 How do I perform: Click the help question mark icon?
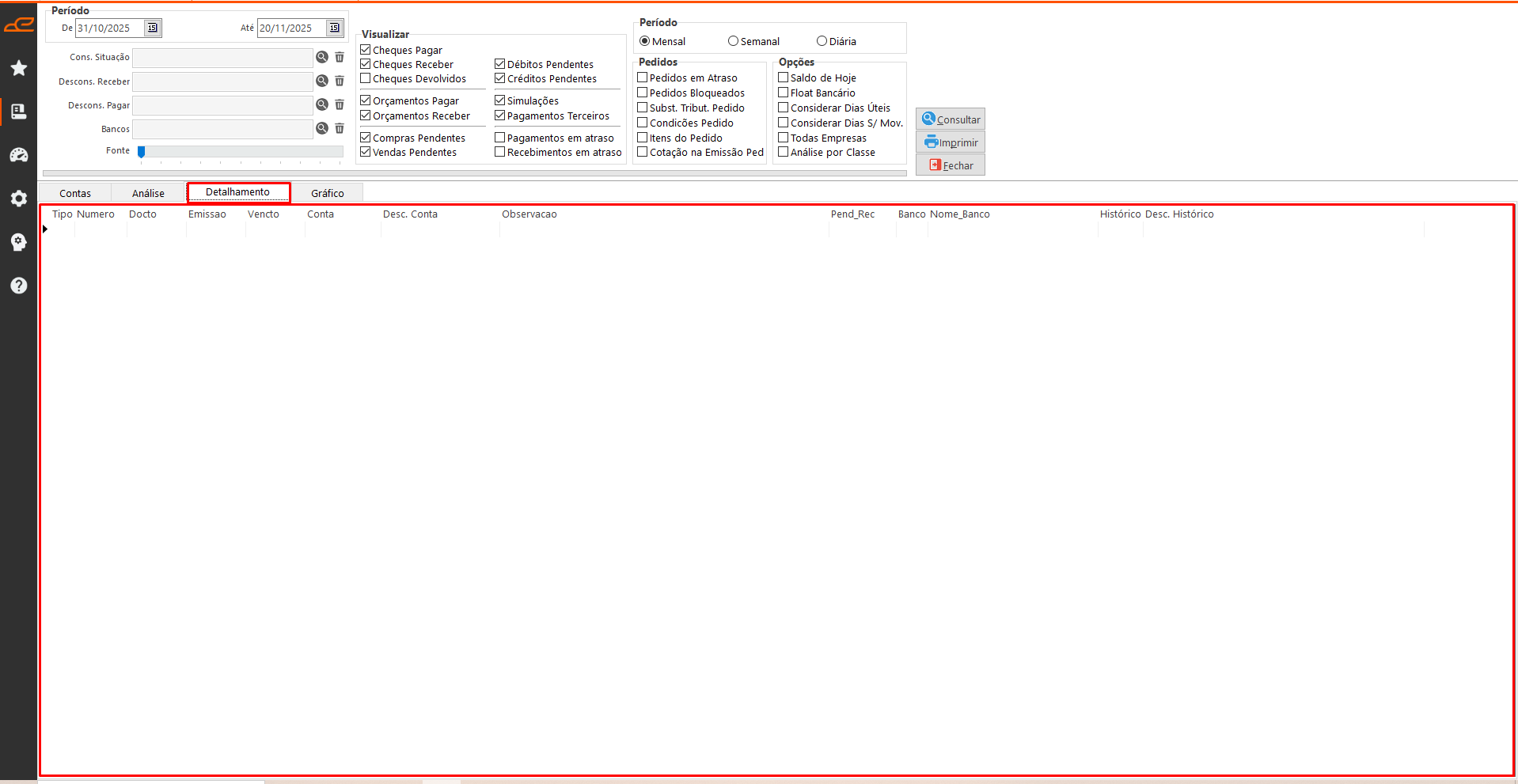tap(19, 286)
